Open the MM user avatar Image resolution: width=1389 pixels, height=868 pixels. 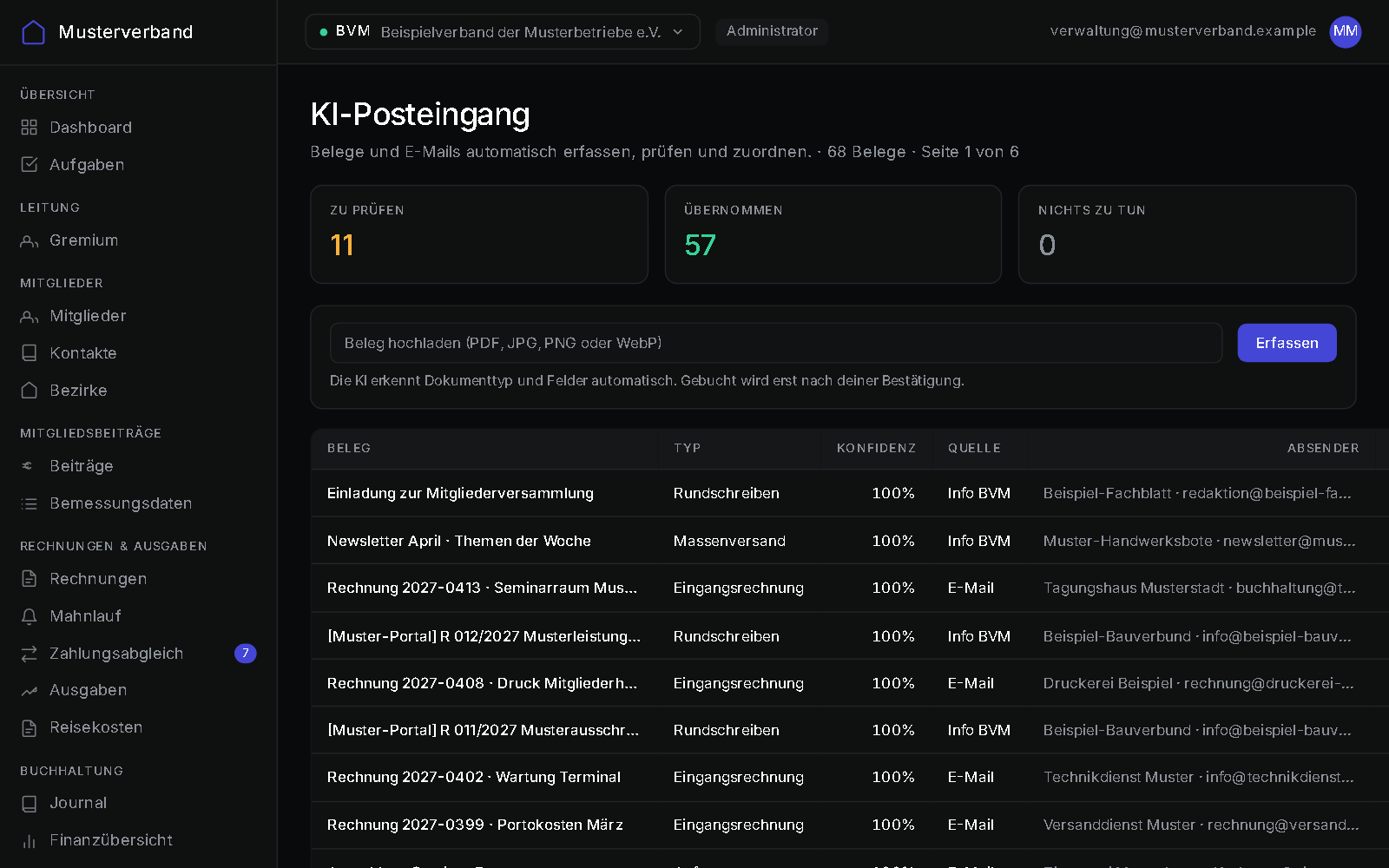[x=1346, y=32]
